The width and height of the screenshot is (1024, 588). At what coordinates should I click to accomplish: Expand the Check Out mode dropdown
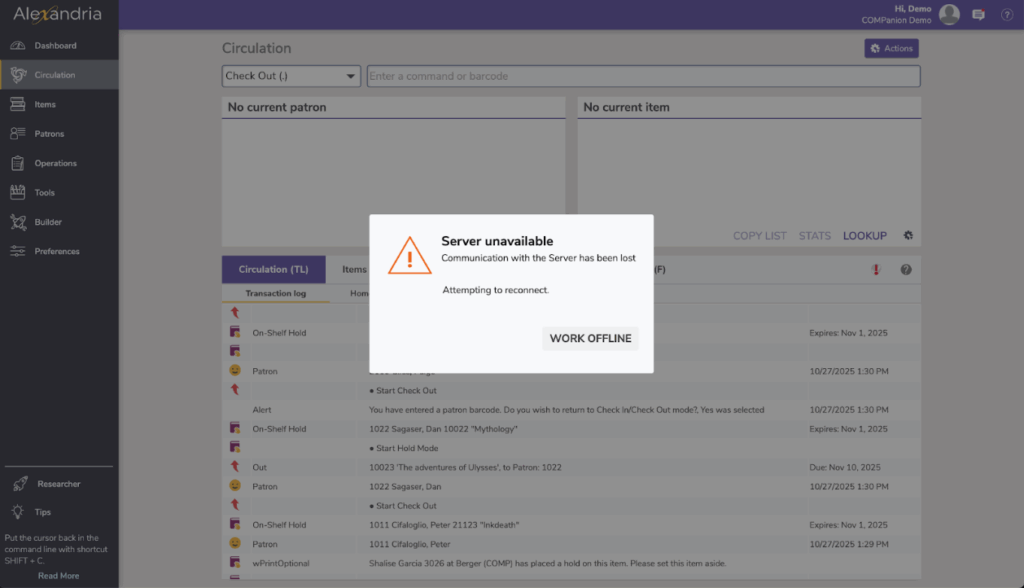(x=291, y=76)
